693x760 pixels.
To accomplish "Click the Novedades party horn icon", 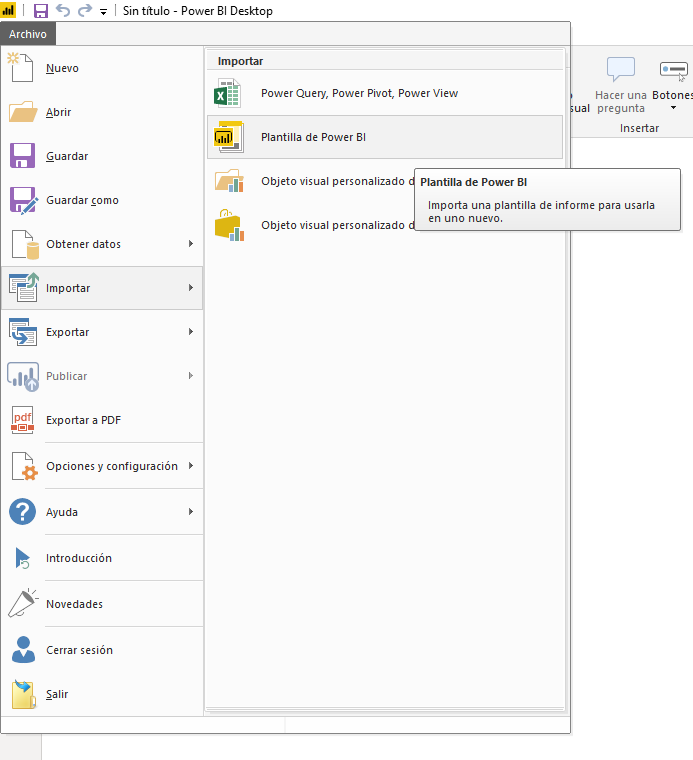I will click(23, 603).
